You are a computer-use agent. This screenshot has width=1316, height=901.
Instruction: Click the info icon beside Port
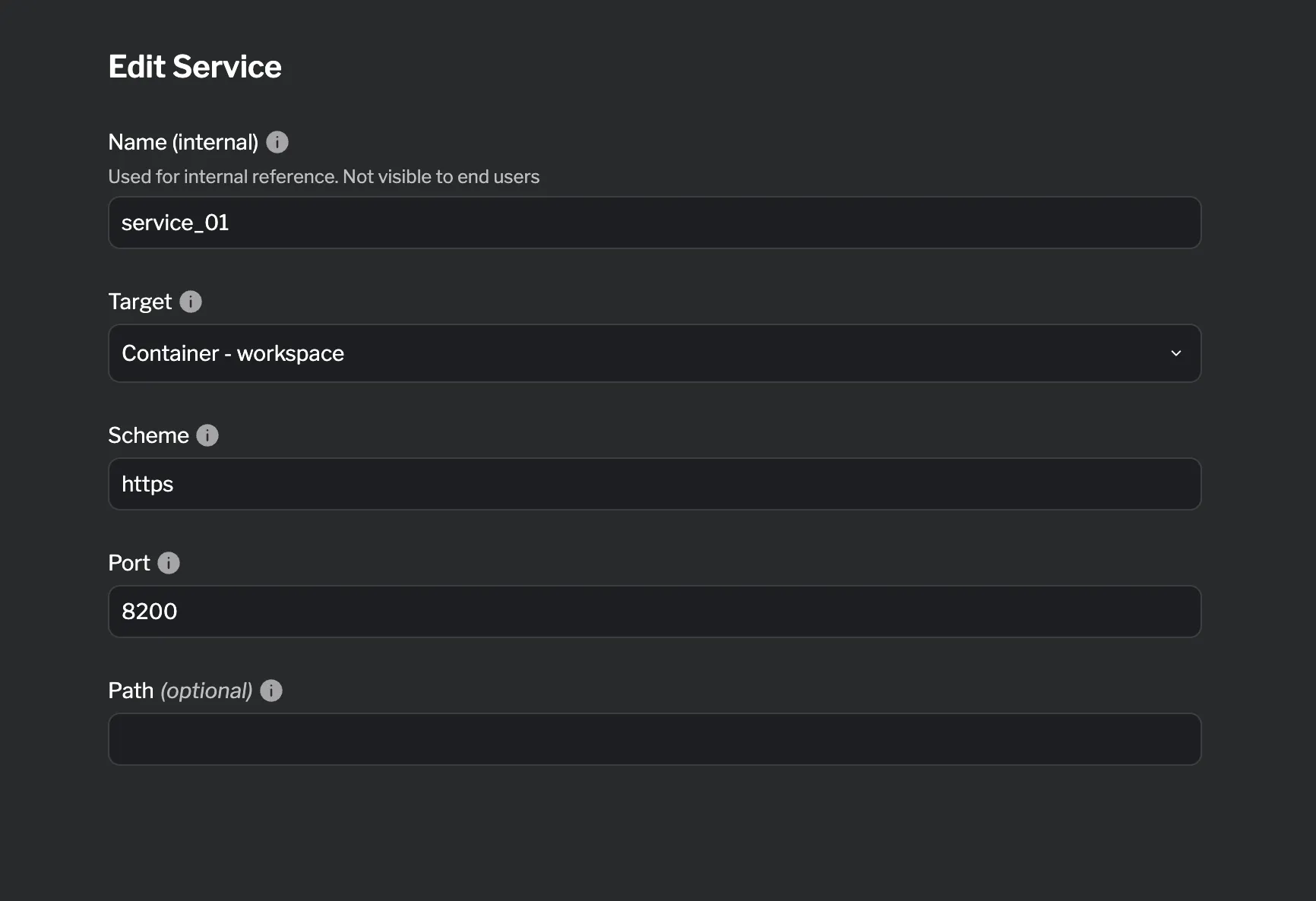point(169,562)
